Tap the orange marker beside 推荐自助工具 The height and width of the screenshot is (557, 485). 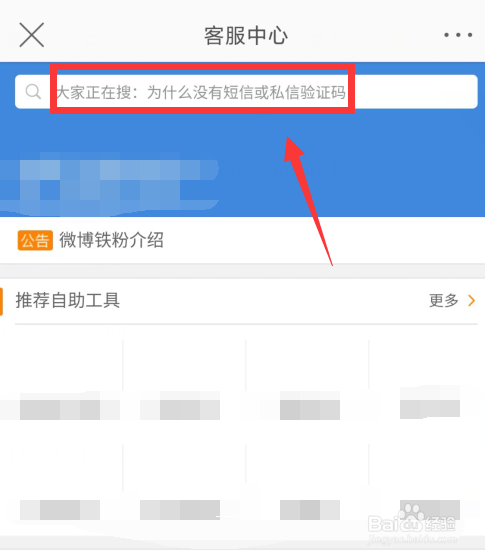(x=1, y=301)
